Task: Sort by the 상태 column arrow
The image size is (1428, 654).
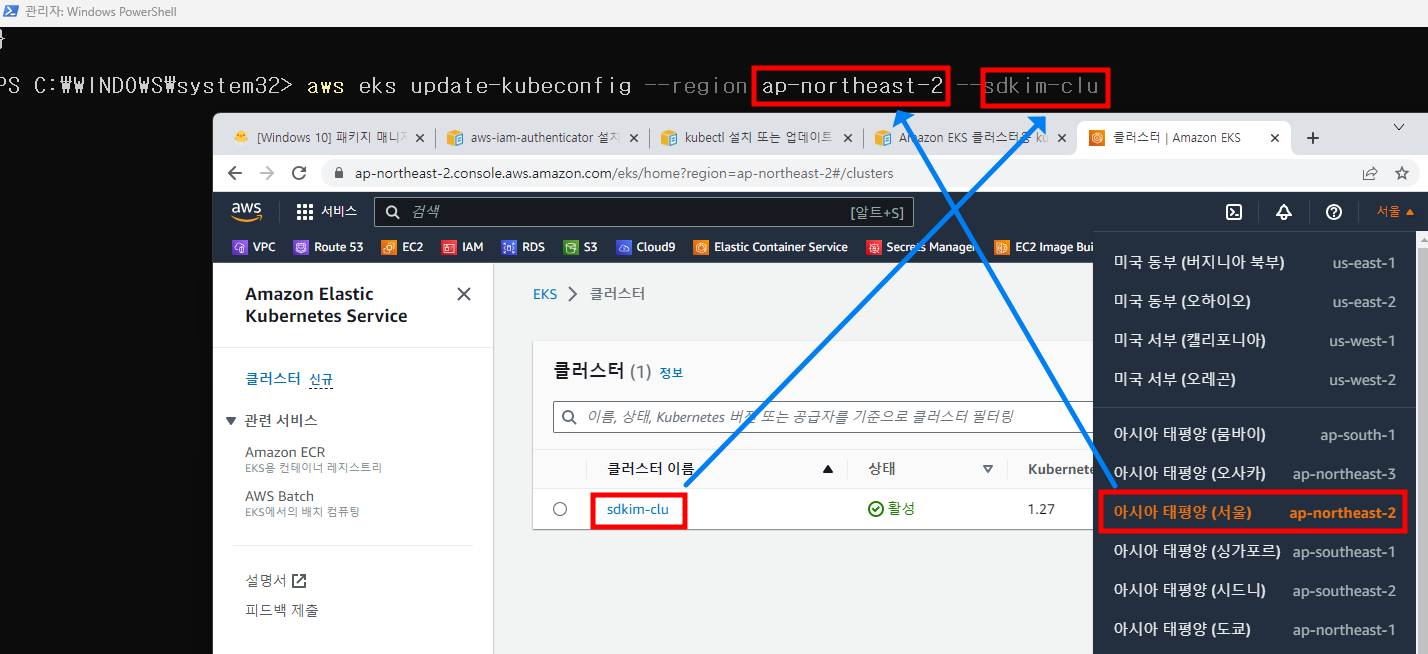Action: (988, 469)
